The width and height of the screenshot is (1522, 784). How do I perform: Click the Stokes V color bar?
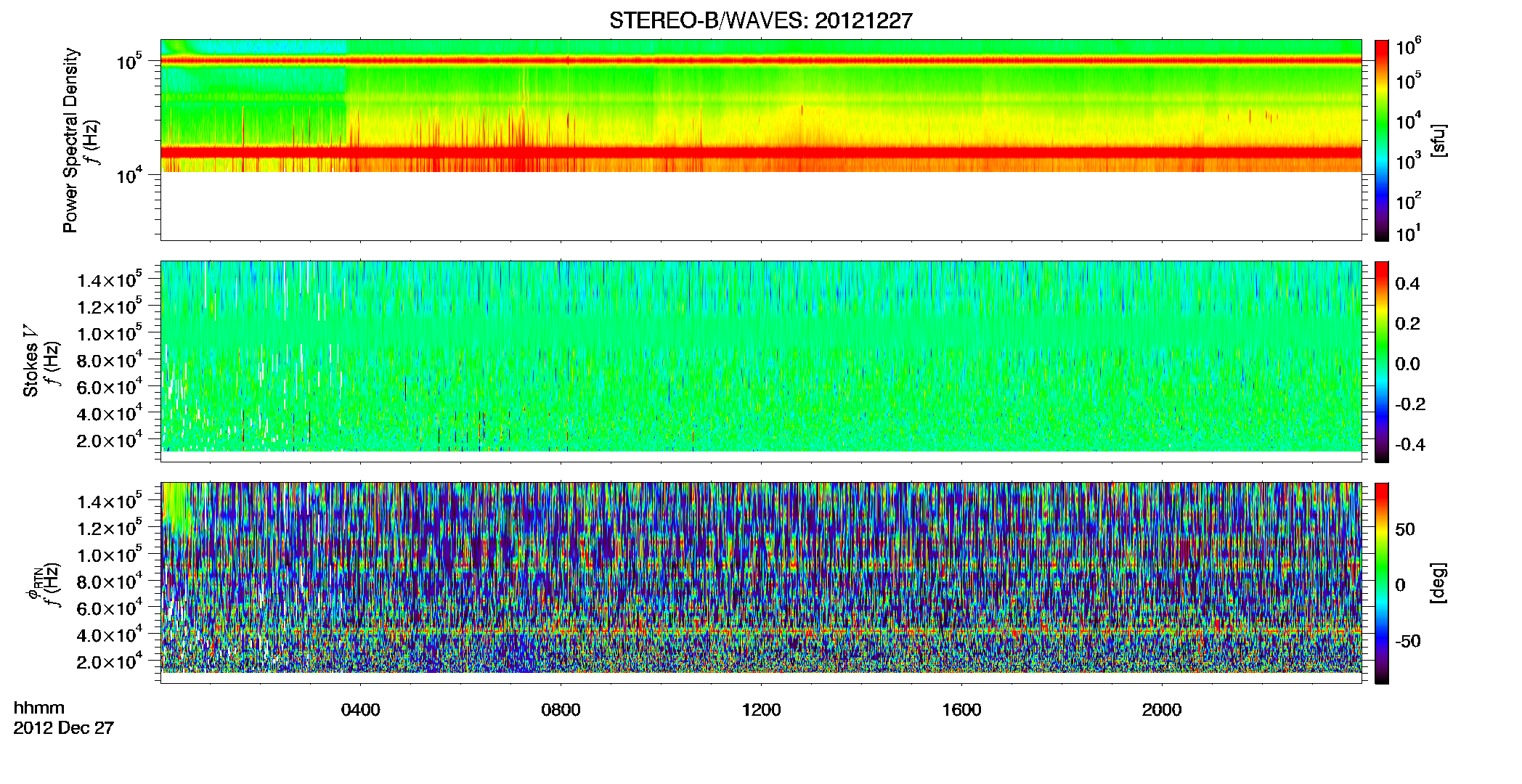[1382, 362]
